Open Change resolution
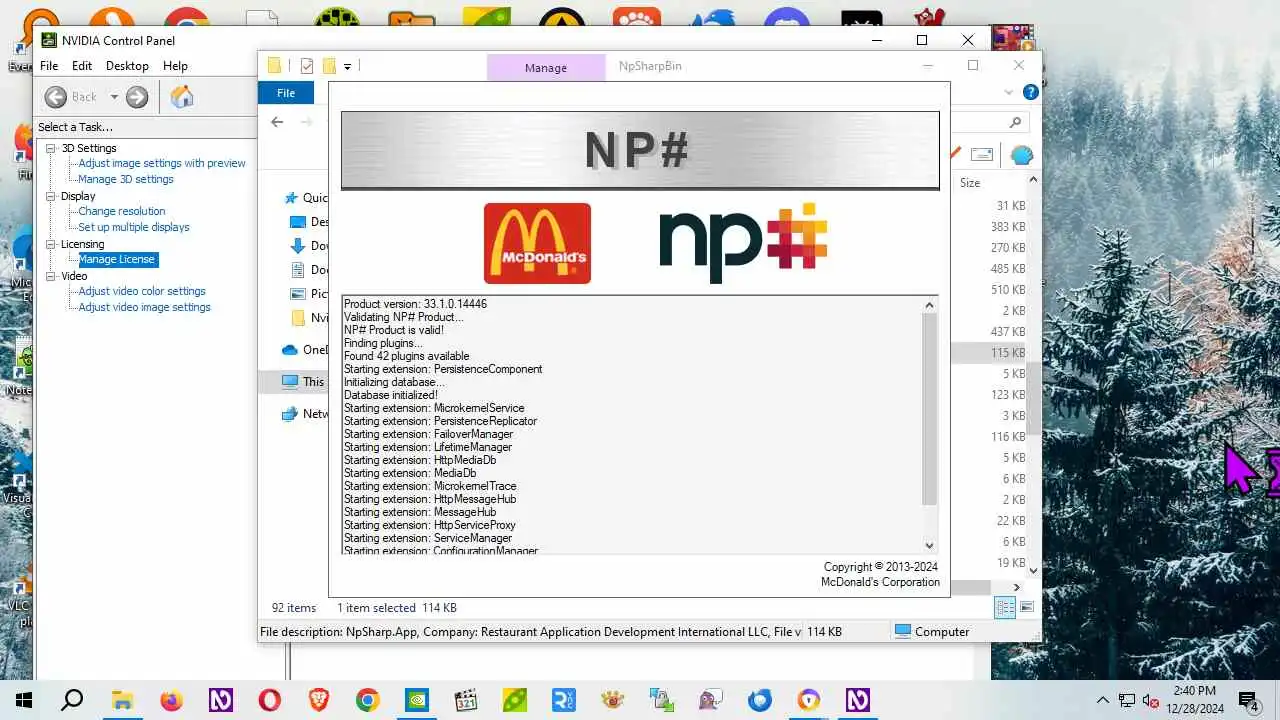 pyautogui.click(x=122, y=211)
